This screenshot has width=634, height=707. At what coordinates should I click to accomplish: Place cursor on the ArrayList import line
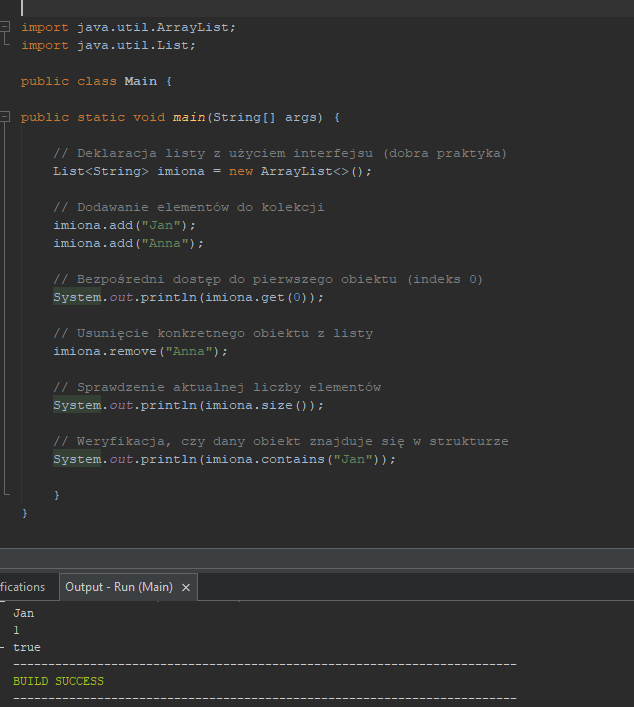point(129,27)
